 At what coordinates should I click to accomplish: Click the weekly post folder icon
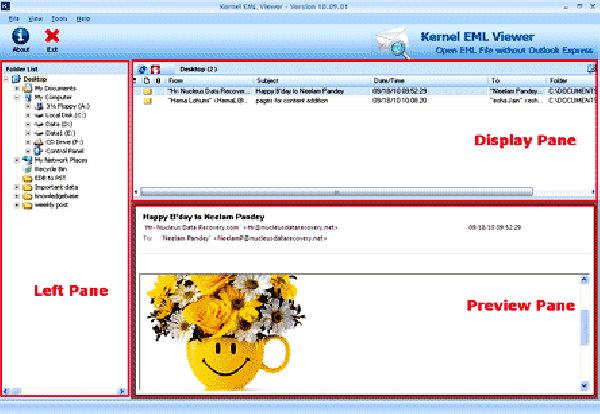pos(27,205)
